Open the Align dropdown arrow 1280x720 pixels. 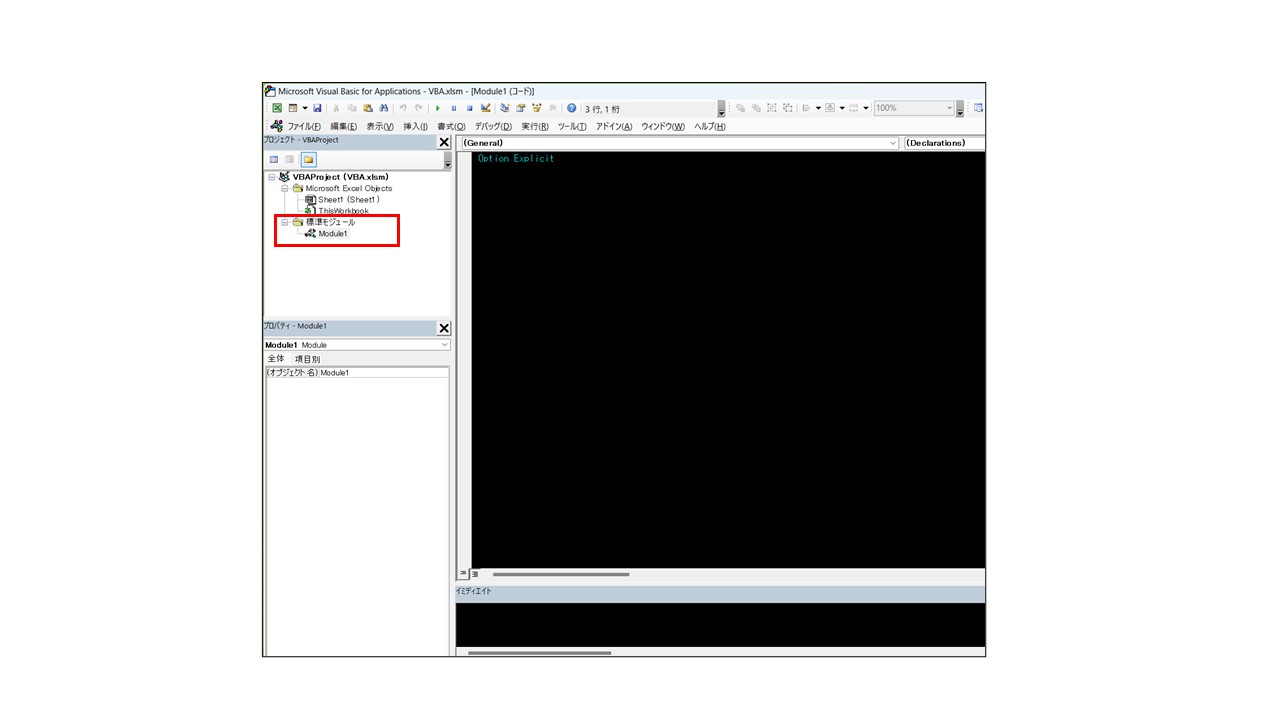pyautogui.click(x=818, y=108)
